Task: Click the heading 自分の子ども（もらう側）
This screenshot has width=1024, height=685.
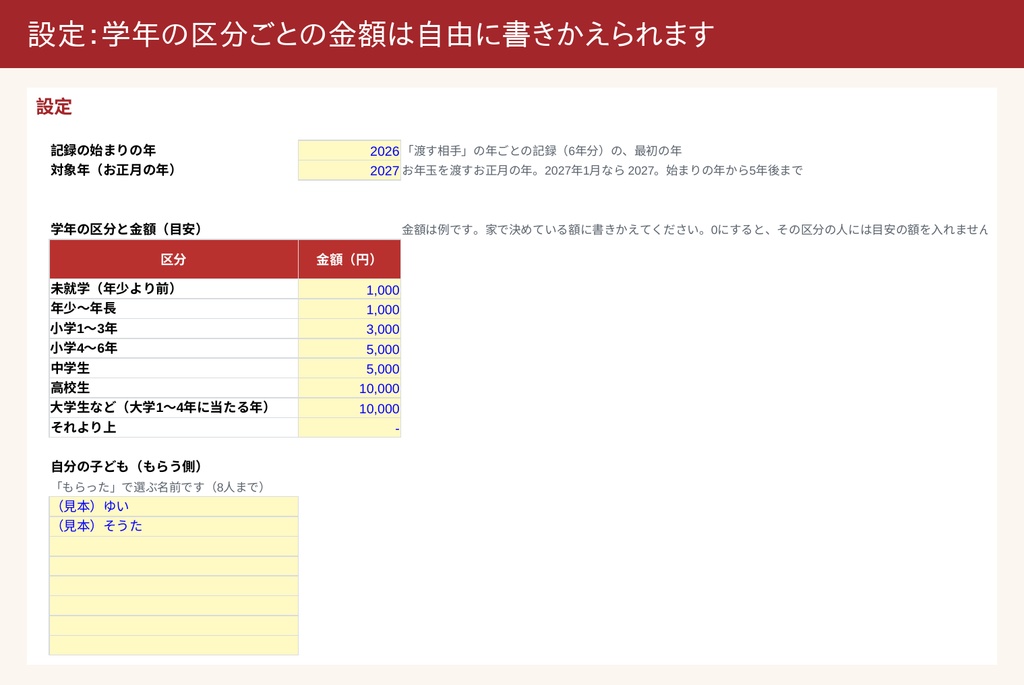Action: (x=127, y=466)
